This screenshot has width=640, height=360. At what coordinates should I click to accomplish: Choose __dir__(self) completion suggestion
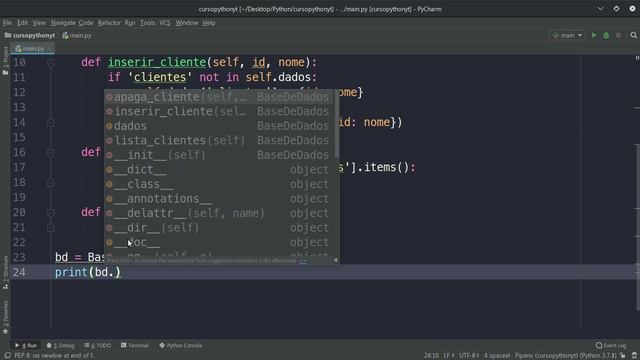point(220,228)
